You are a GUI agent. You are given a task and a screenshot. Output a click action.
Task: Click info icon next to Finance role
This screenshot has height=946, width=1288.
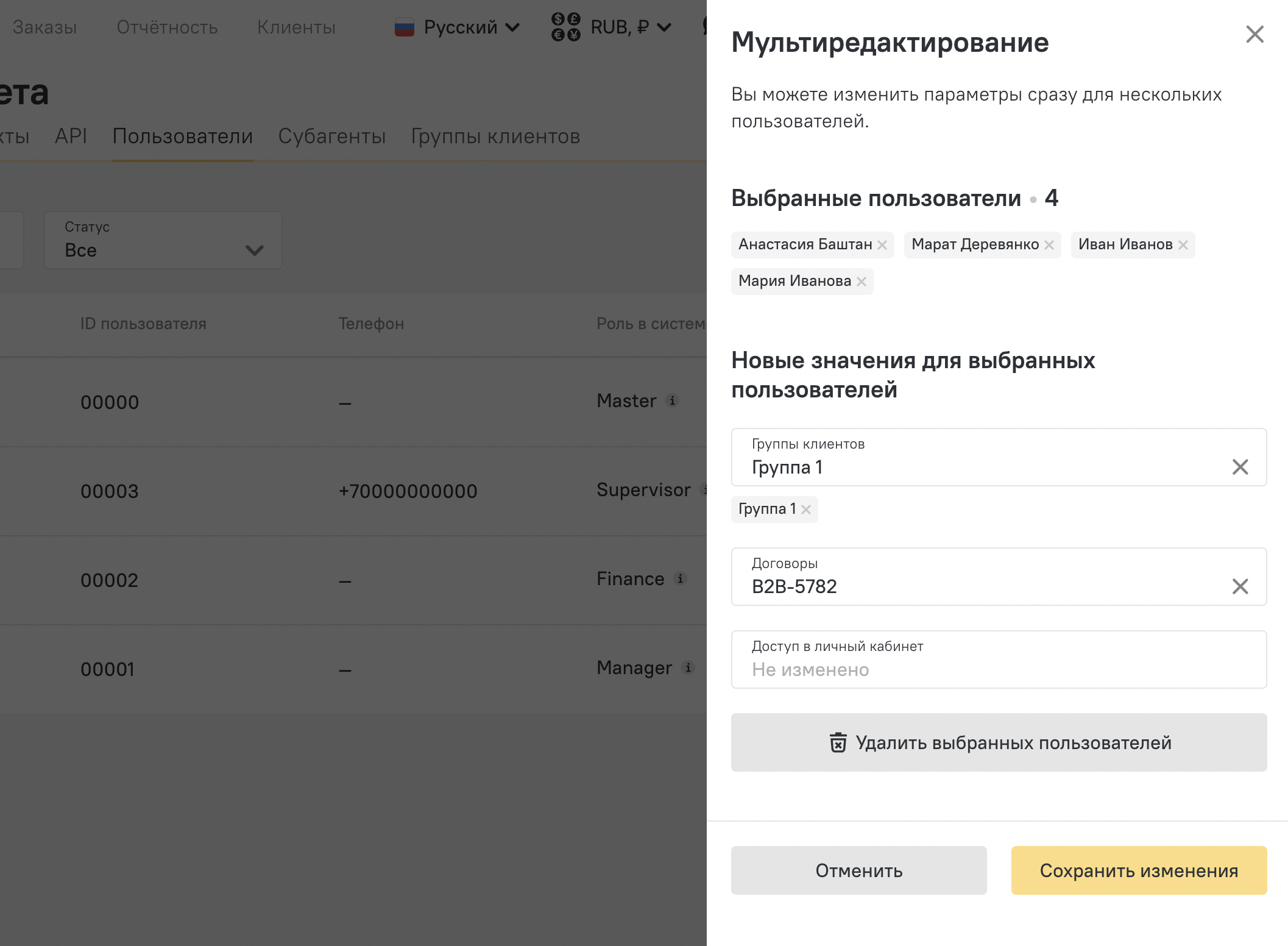point(681,578)
